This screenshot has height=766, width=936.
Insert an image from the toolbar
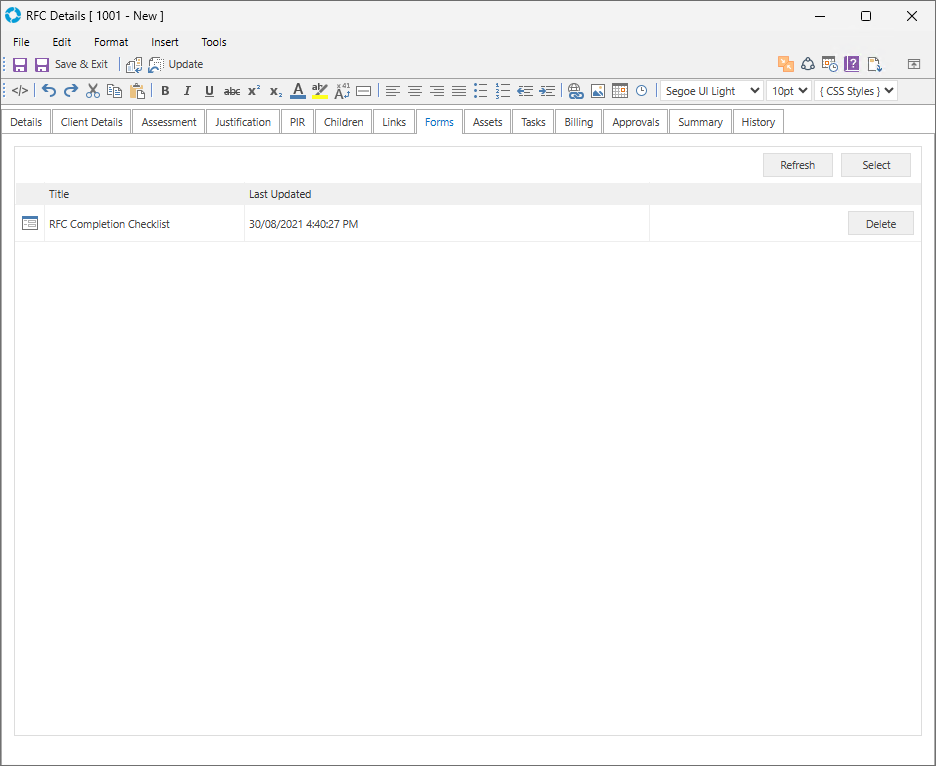click(598, 91)
